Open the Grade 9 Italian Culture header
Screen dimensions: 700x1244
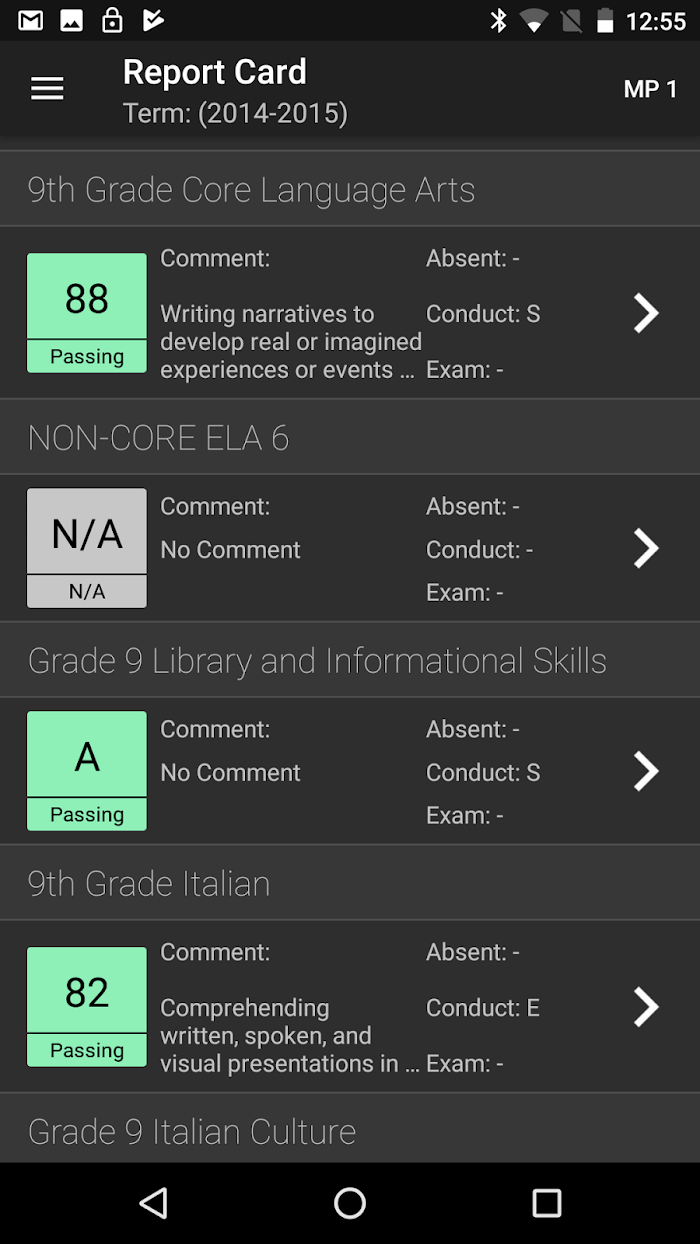click(x=350, y=1130)
